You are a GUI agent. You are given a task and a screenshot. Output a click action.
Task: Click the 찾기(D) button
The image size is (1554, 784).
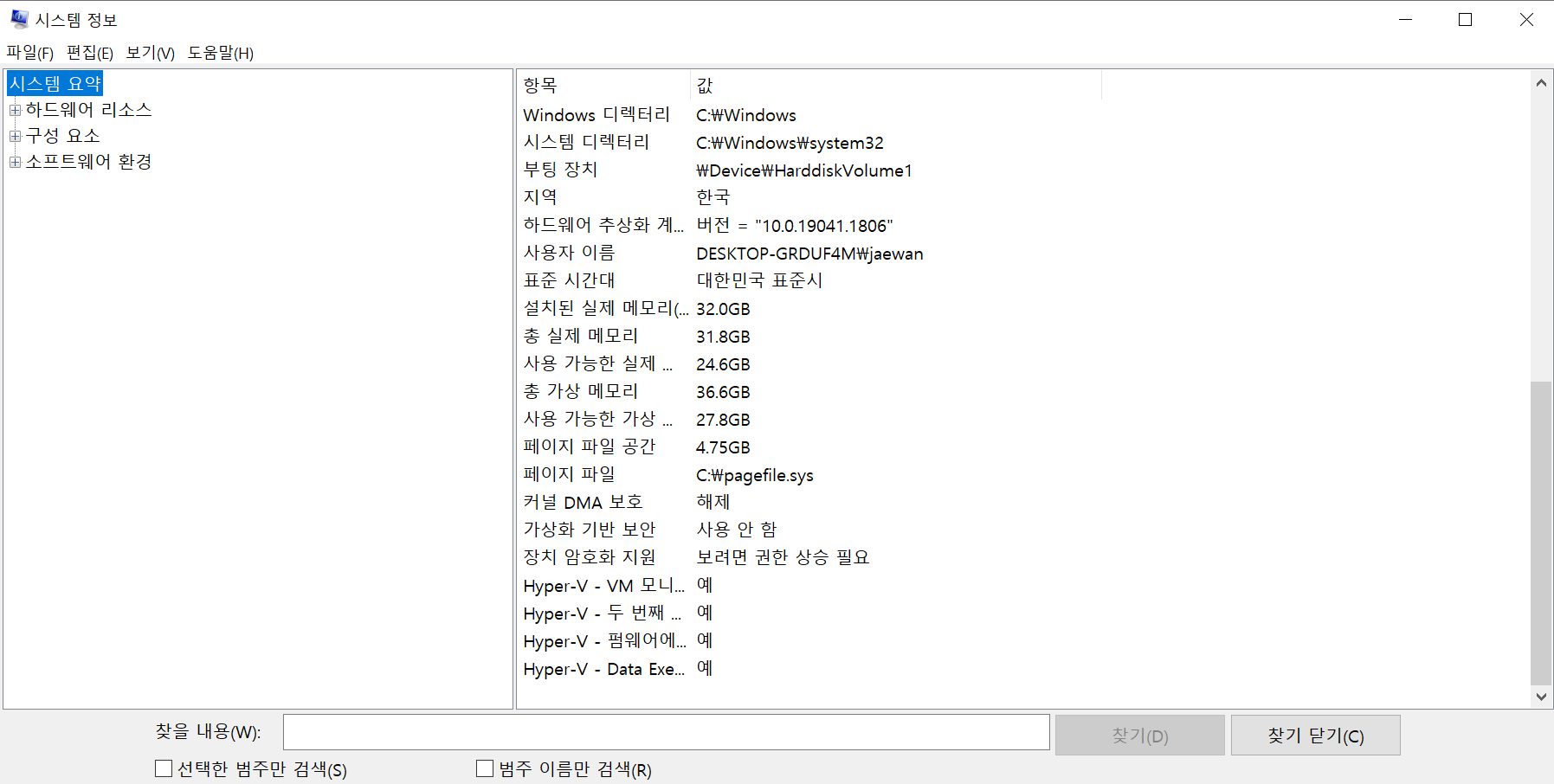click(1140, 735)
